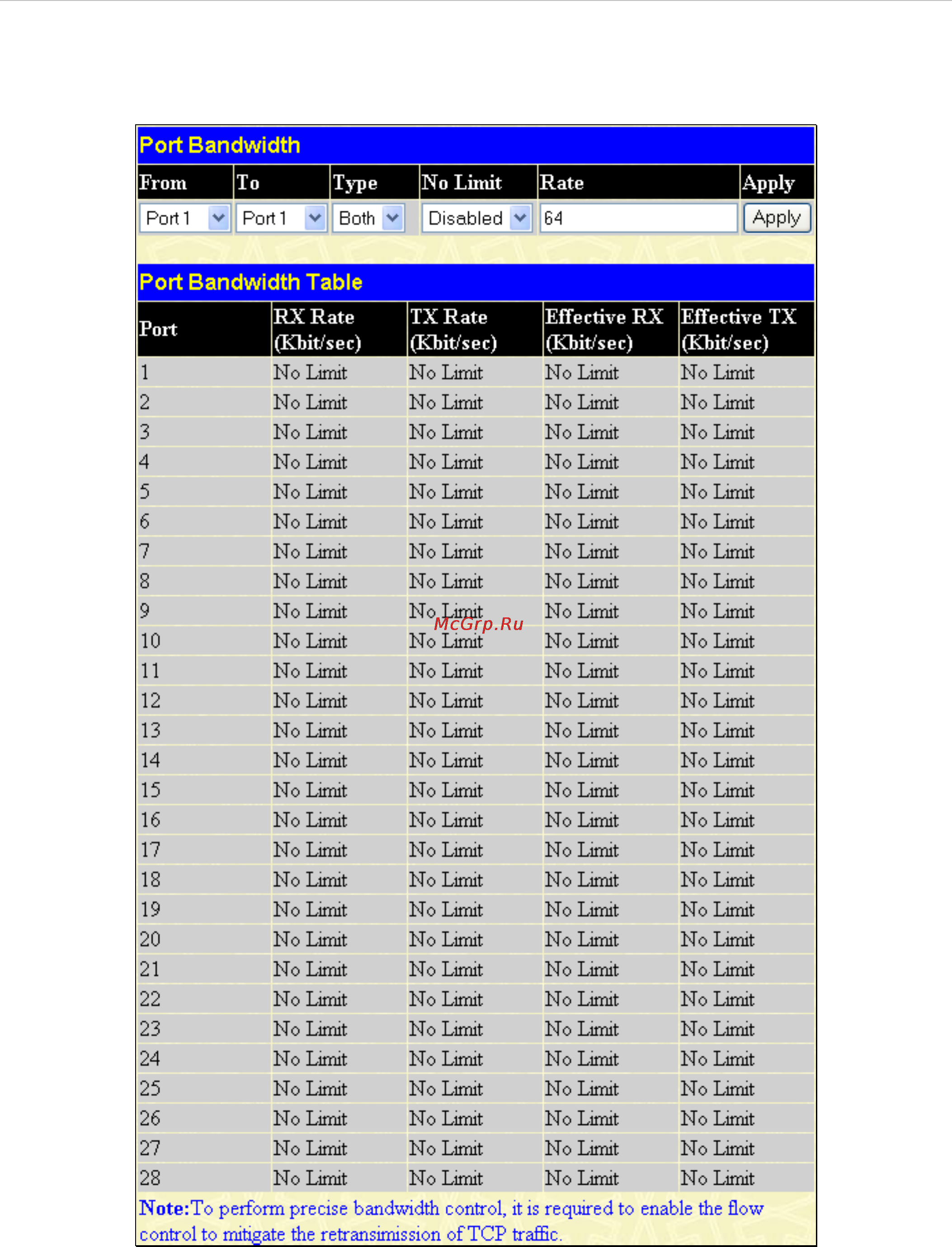
Task: Click port number 20 in the table
Action: click(151, 939)
